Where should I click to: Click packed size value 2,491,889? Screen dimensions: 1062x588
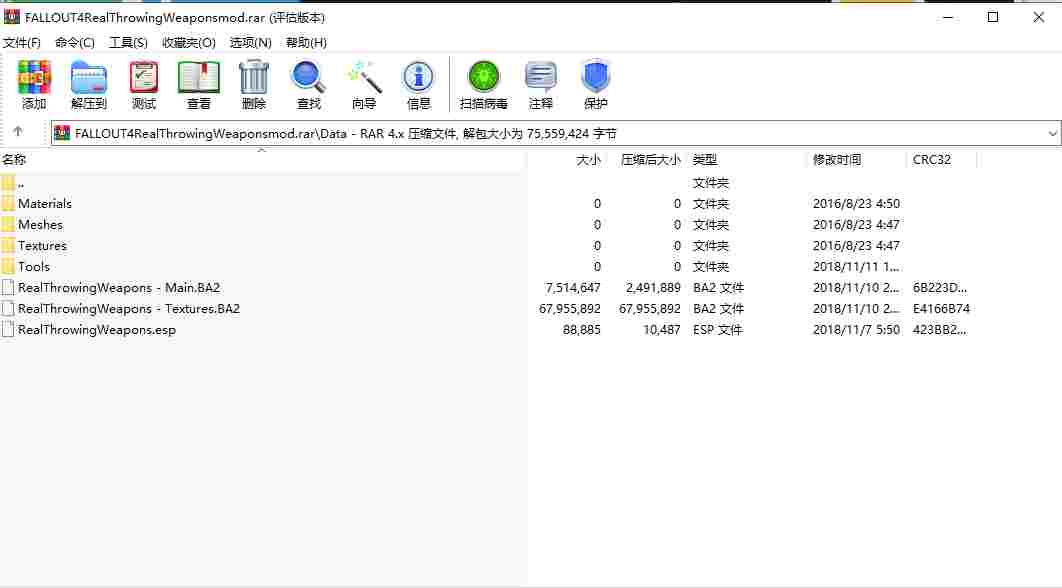653,287
